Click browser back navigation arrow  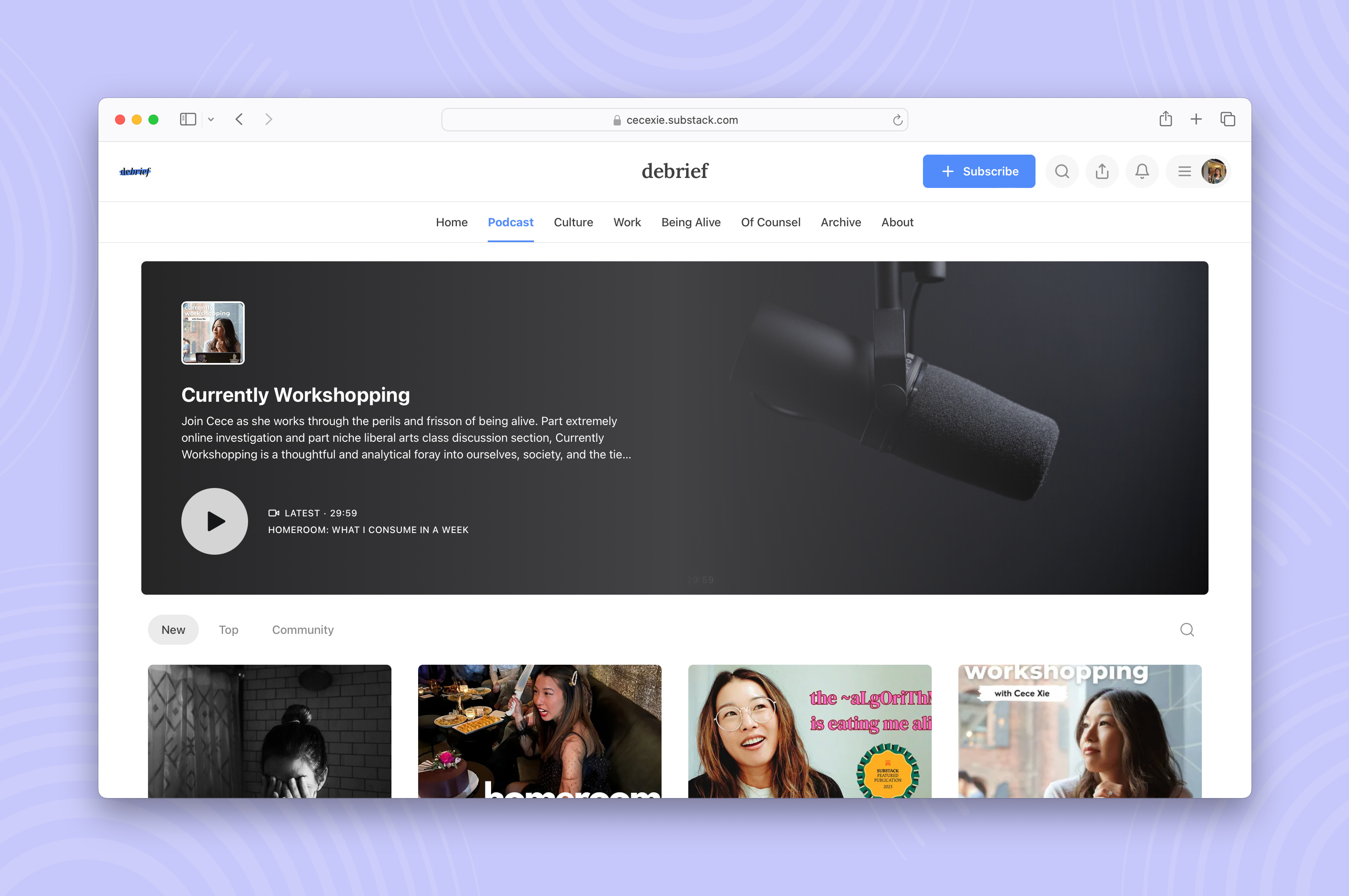pos(240,120)
